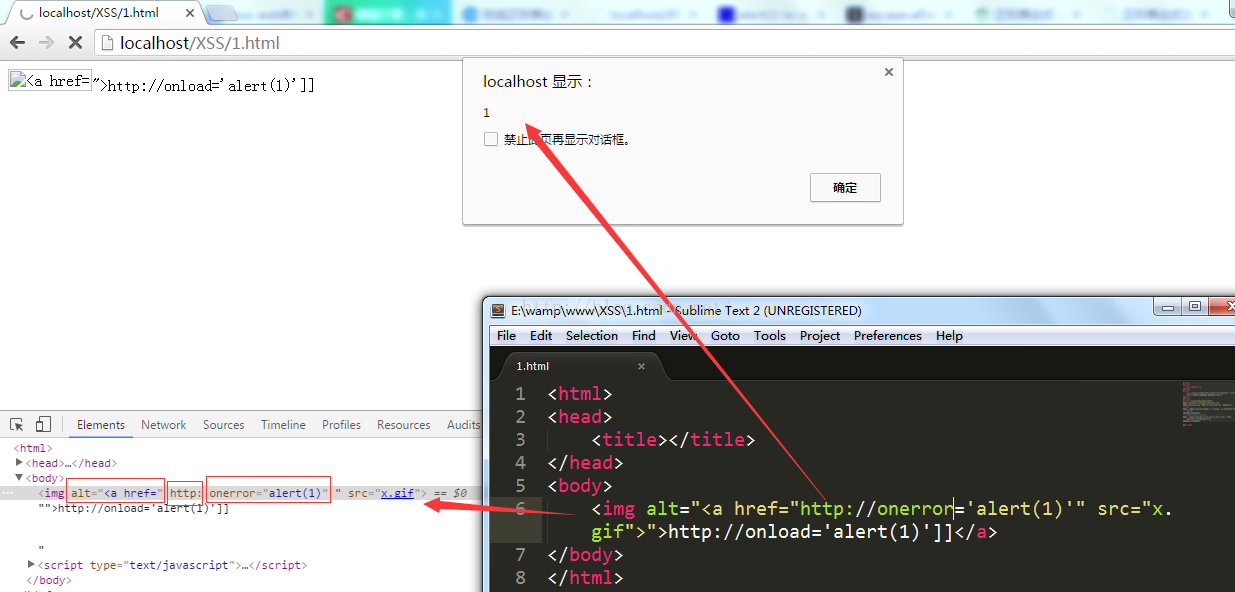
Task: Click the <title></title> line in Sublime editor
Action: [x=673, y=439]
